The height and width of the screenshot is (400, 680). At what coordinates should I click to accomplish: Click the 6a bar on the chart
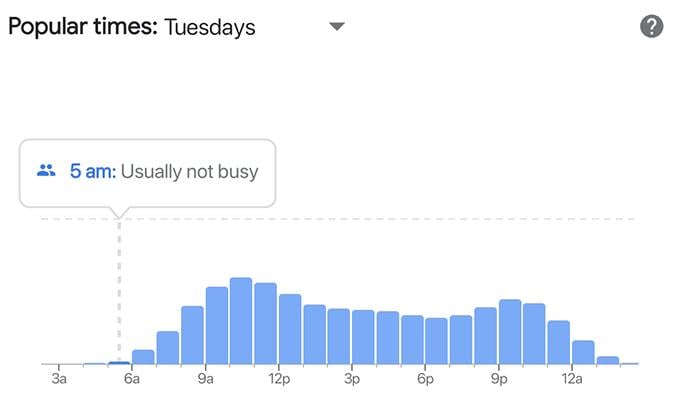click(x=143, y=357)
